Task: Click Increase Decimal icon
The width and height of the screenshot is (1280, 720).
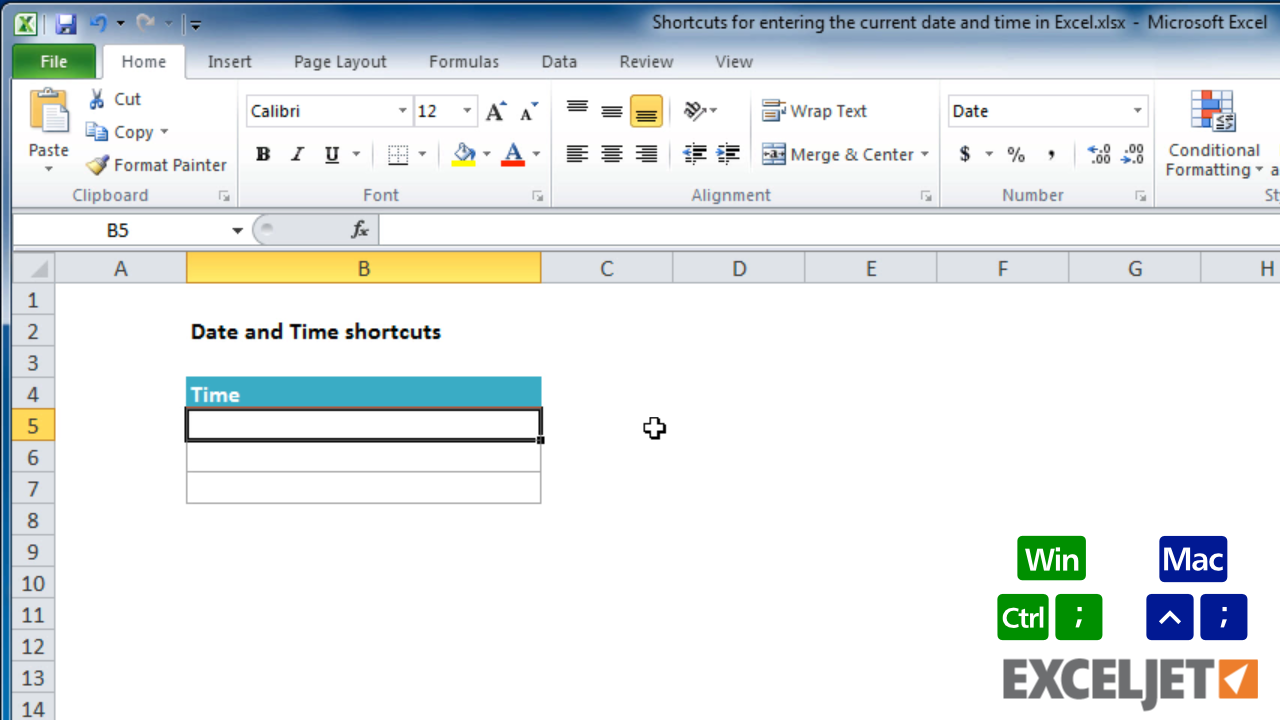Action: pos(1099,154)
